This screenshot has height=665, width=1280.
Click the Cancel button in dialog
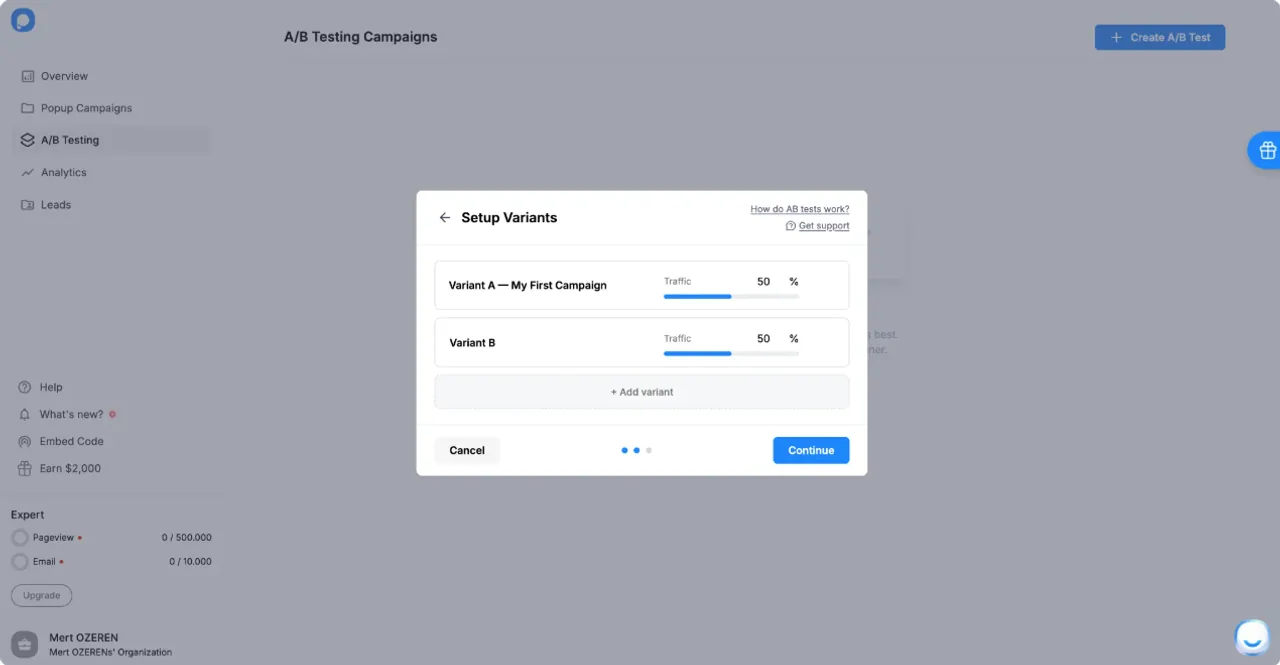467,450
